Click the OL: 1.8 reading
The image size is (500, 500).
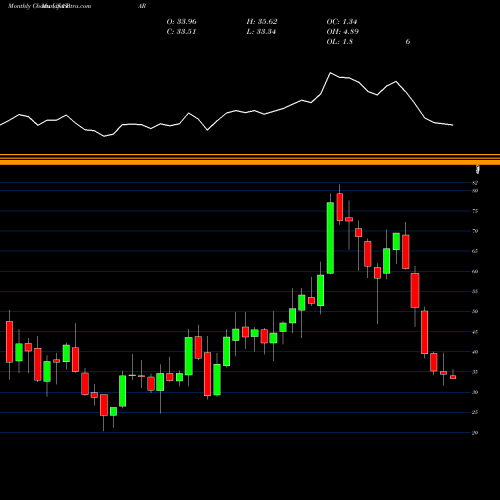[339, 42]
